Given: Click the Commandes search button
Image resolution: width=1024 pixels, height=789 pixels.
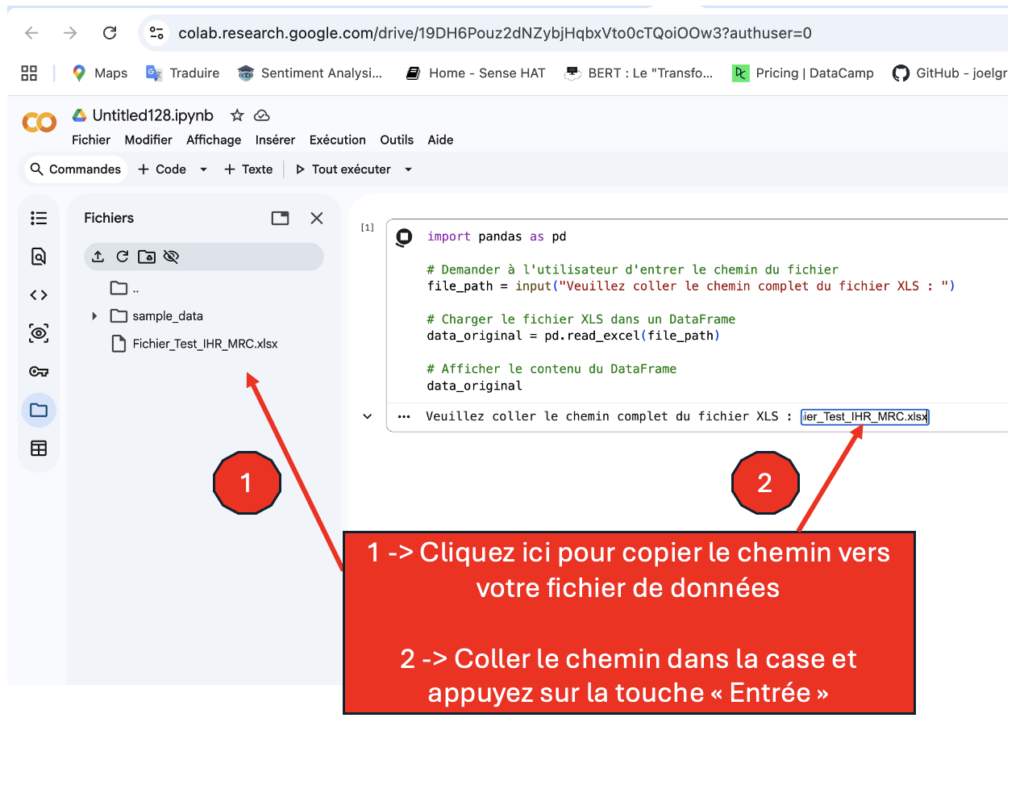Looking at the screenshot, I should (x=75, y=170).
